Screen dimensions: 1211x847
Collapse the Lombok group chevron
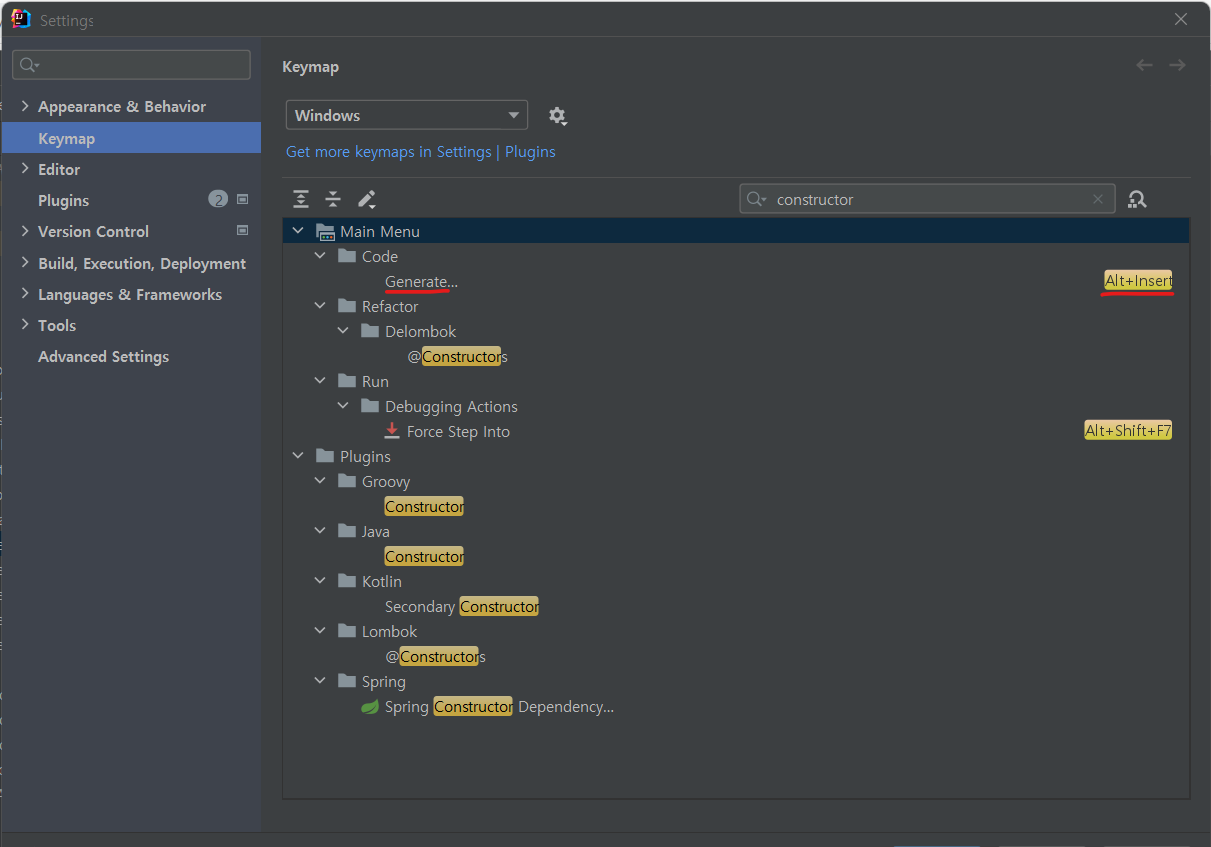(320, 631)
